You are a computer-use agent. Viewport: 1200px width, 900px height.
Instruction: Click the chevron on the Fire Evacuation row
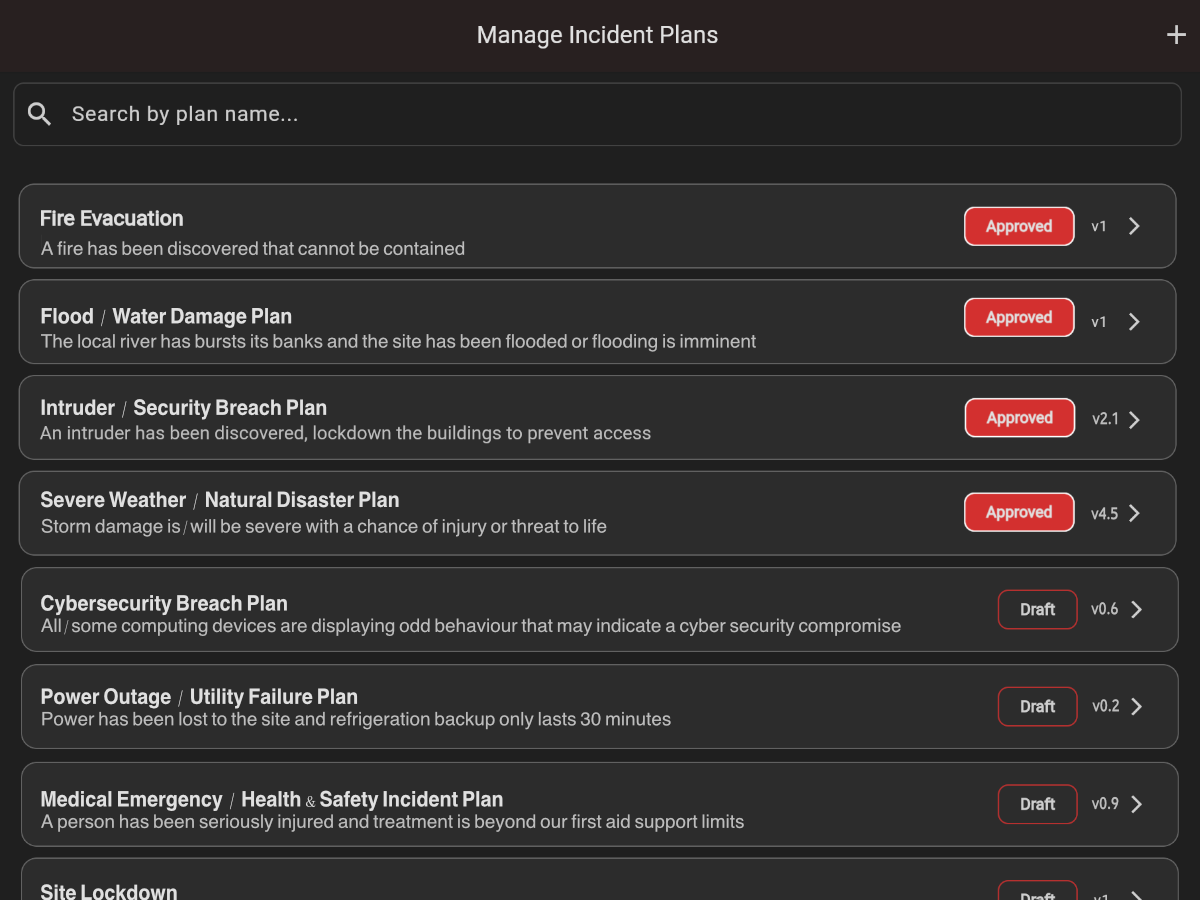tap(1133, 226)
